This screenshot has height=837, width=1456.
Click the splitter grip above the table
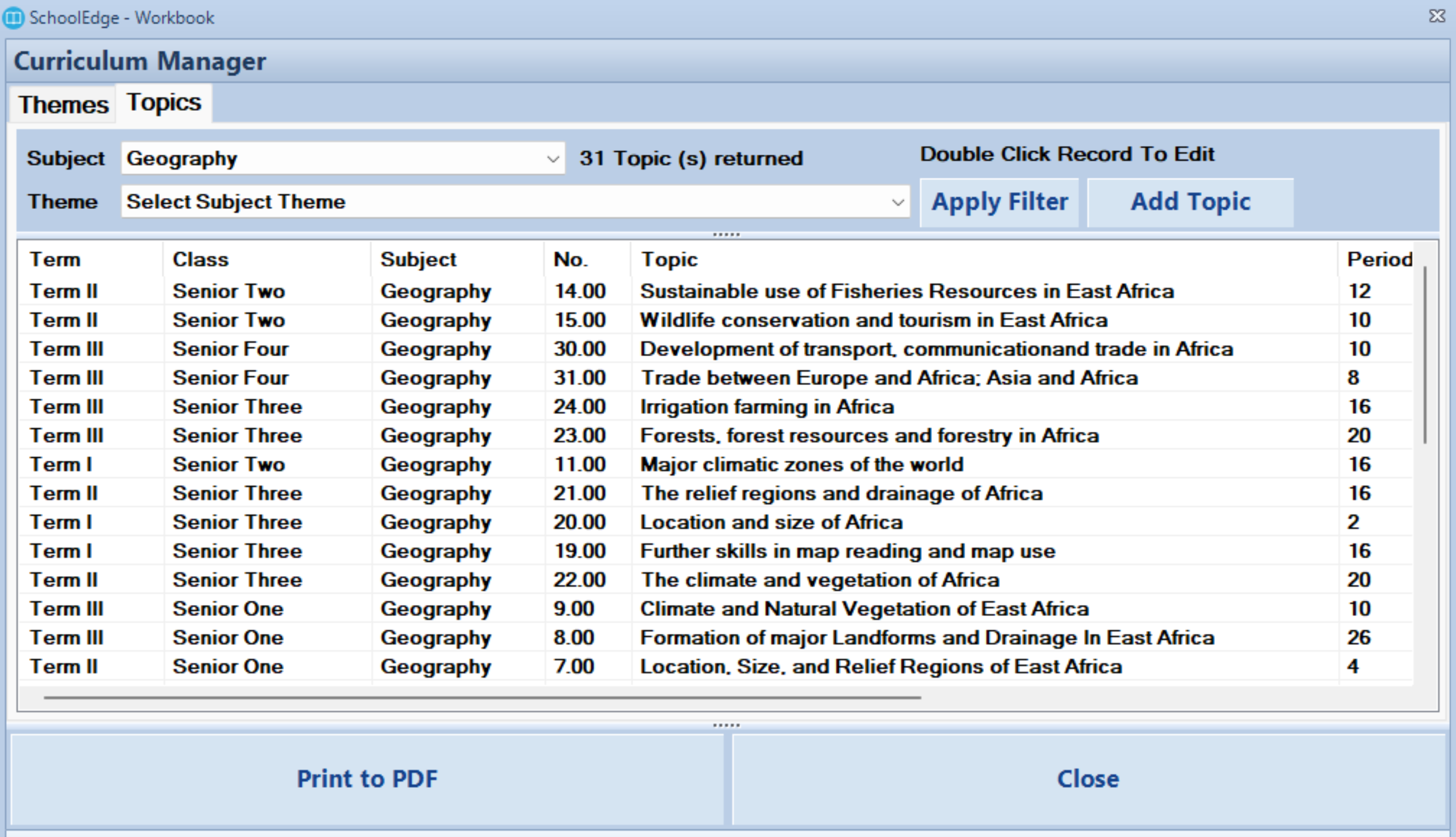coord(726,234)
